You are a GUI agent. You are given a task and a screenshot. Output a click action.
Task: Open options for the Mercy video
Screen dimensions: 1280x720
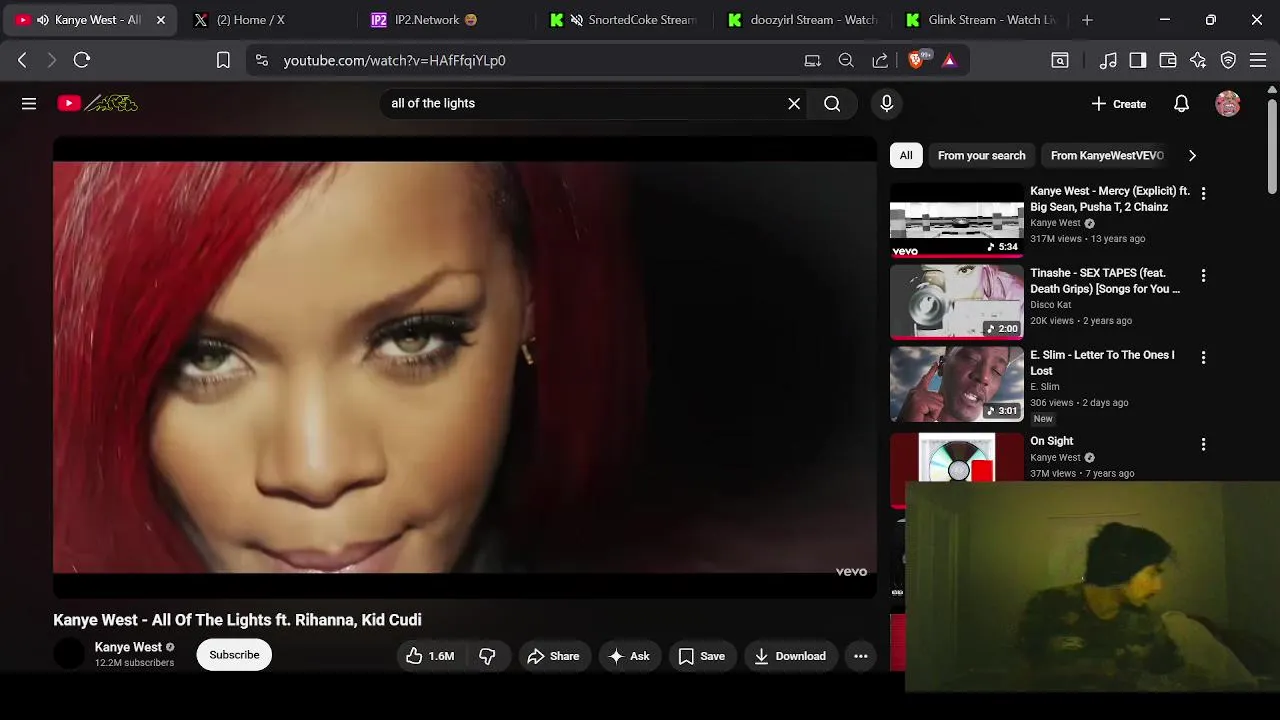tap(1203, 193)
